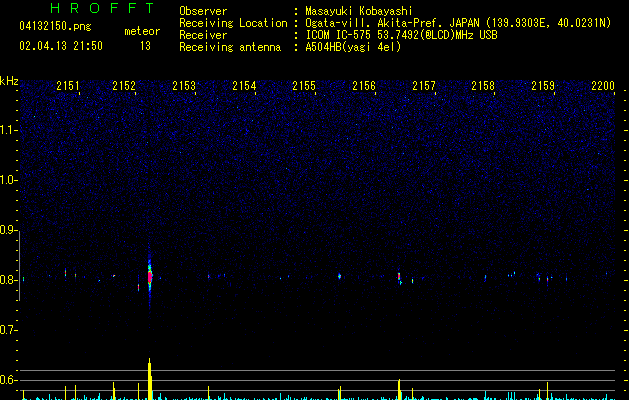
Task: Click the 0.9 kHz axis label
Action: (x=8, y=230)
